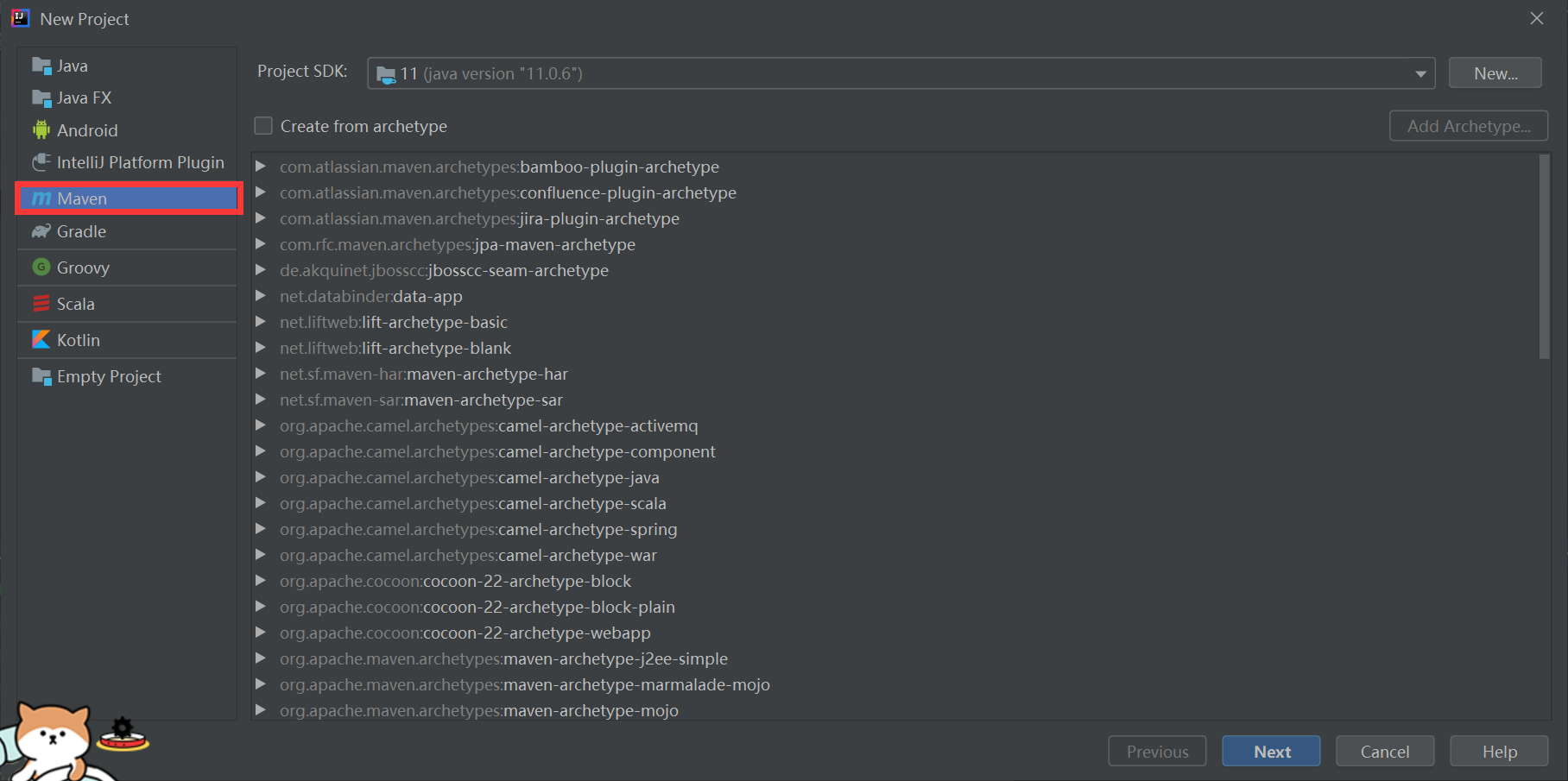Select Kotlin project type
1568x781 pixels.
click(x=127, y=340)
